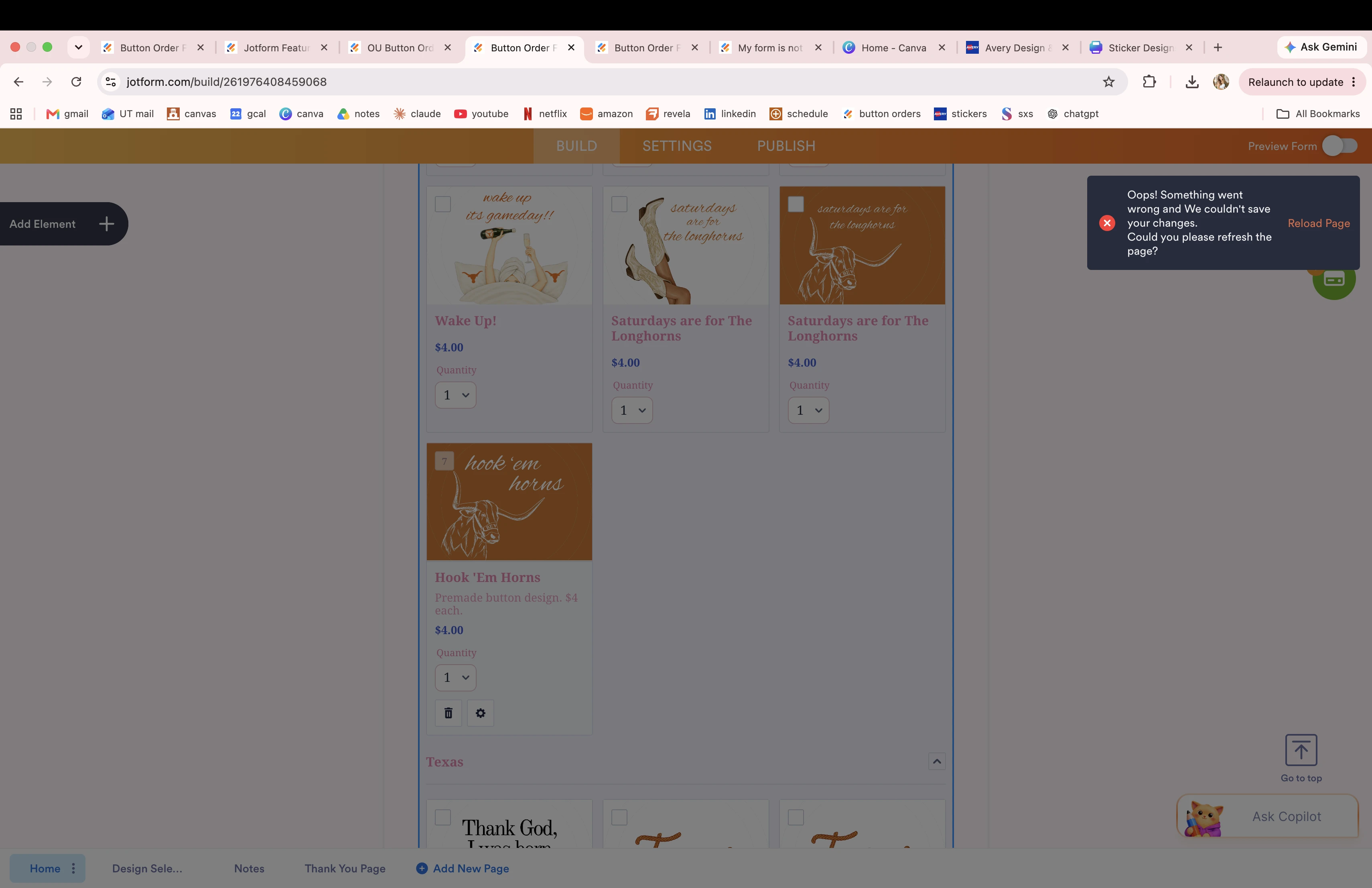Uncheck the Hook 'Em Horns product checkbox
Screen dimensions: 1372x888
(444, 461)
